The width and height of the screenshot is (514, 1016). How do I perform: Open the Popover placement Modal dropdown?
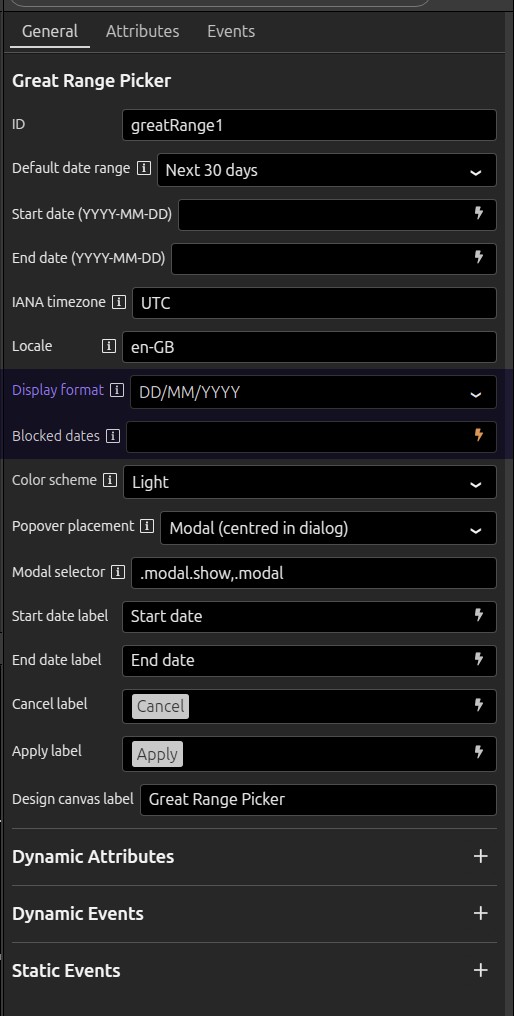point(328,528)
